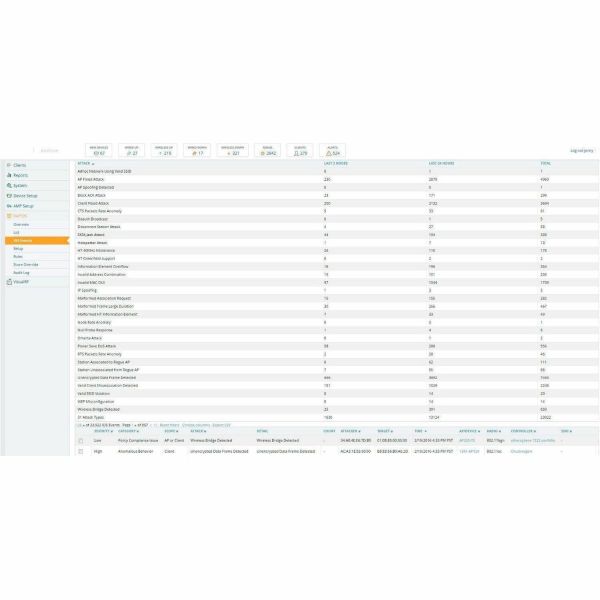
Task: Sort summary by Last 24 Hours column
Action: (x=441, y=163)
